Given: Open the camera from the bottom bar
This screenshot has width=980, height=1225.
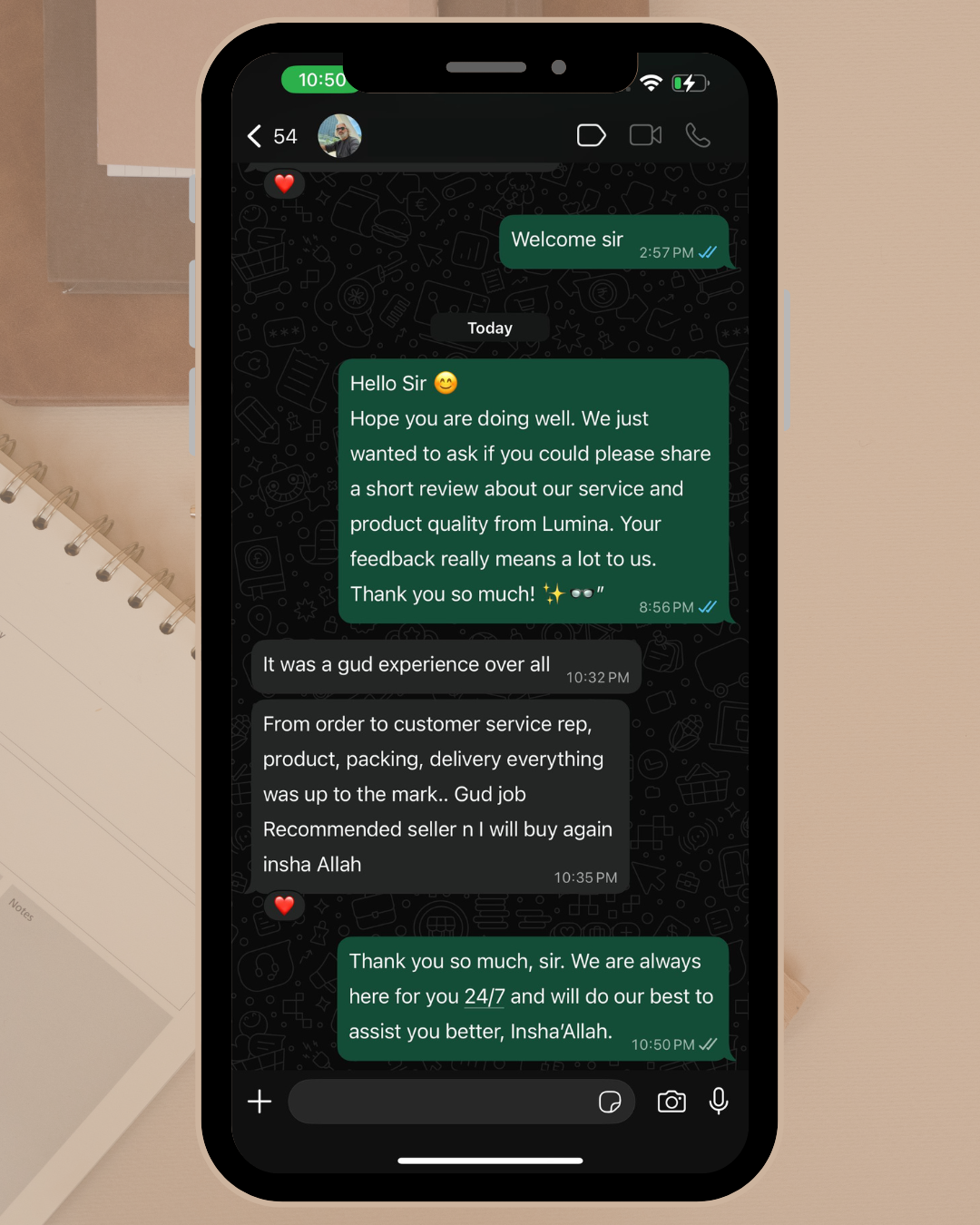Looking at the screenshot, I should [671, 1102].
